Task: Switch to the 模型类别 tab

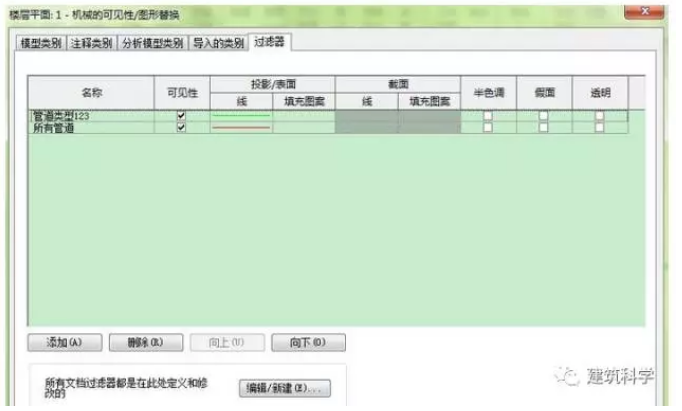Action: tap(41, 43)
